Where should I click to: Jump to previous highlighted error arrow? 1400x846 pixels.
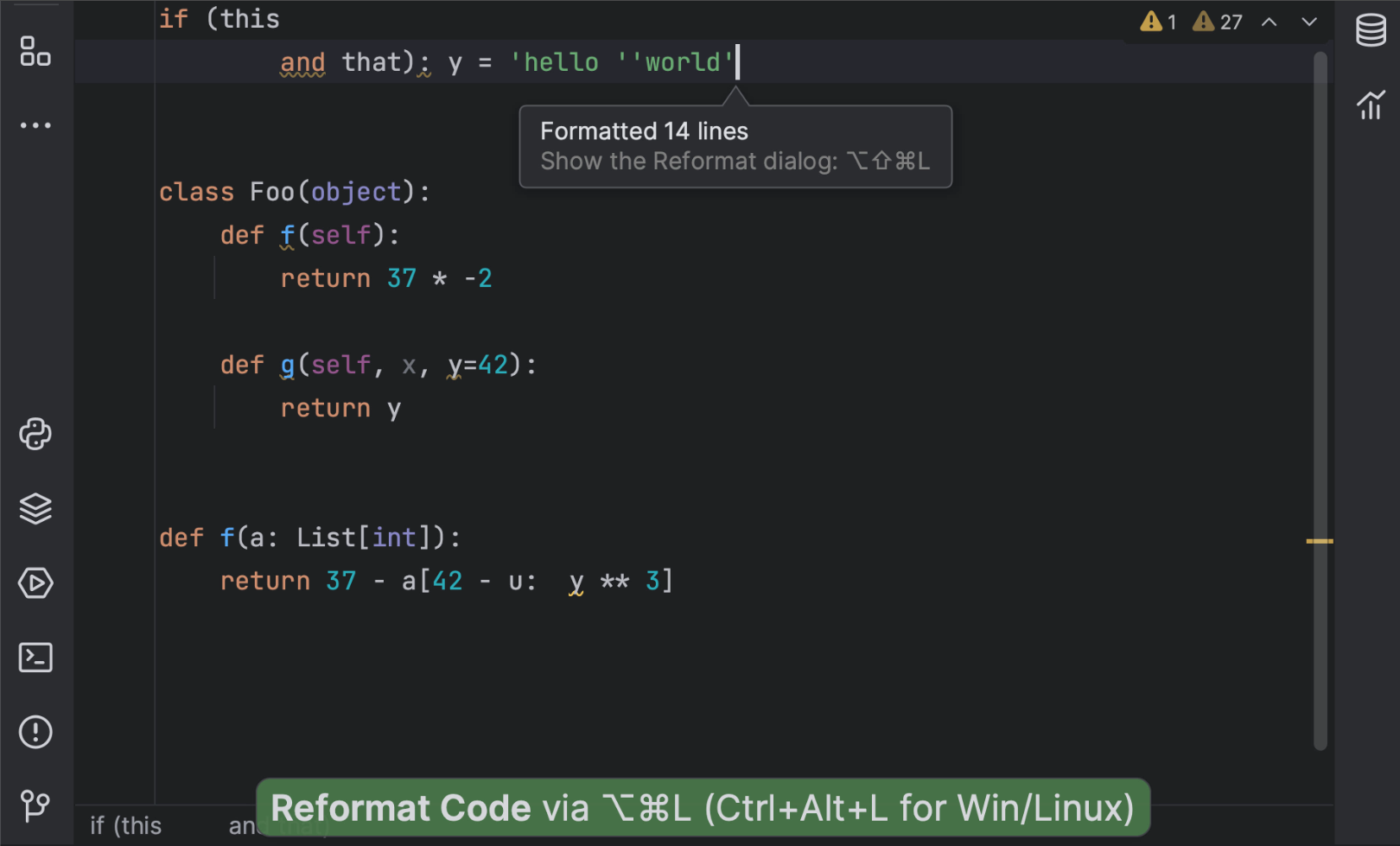(x=1269, y=22)
